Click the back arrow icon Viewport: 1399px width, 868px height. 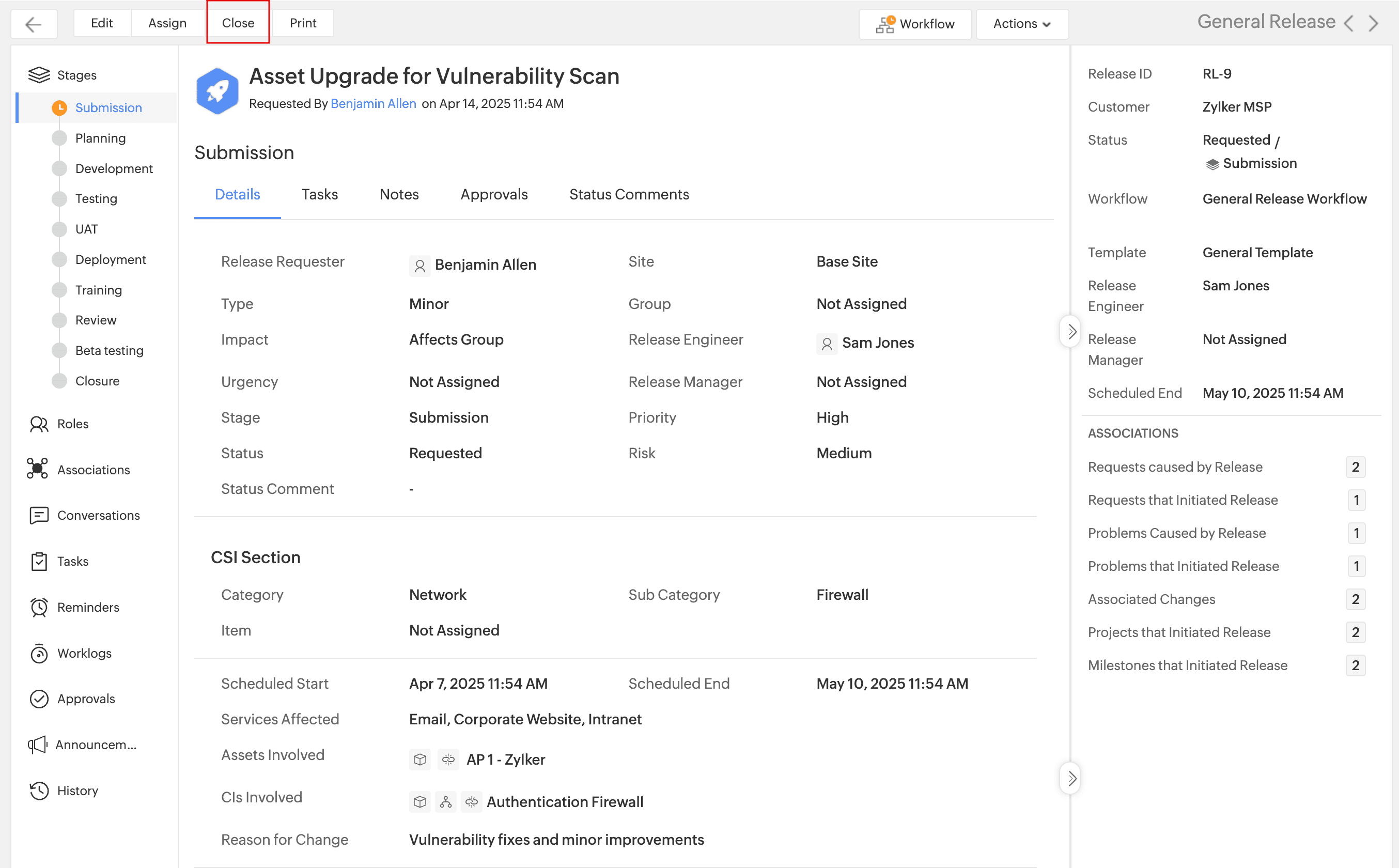[33, 24]
